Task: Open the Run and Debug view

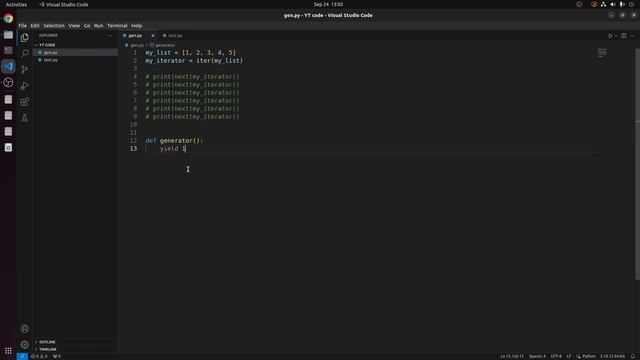Action: click(x=24, y=86)
